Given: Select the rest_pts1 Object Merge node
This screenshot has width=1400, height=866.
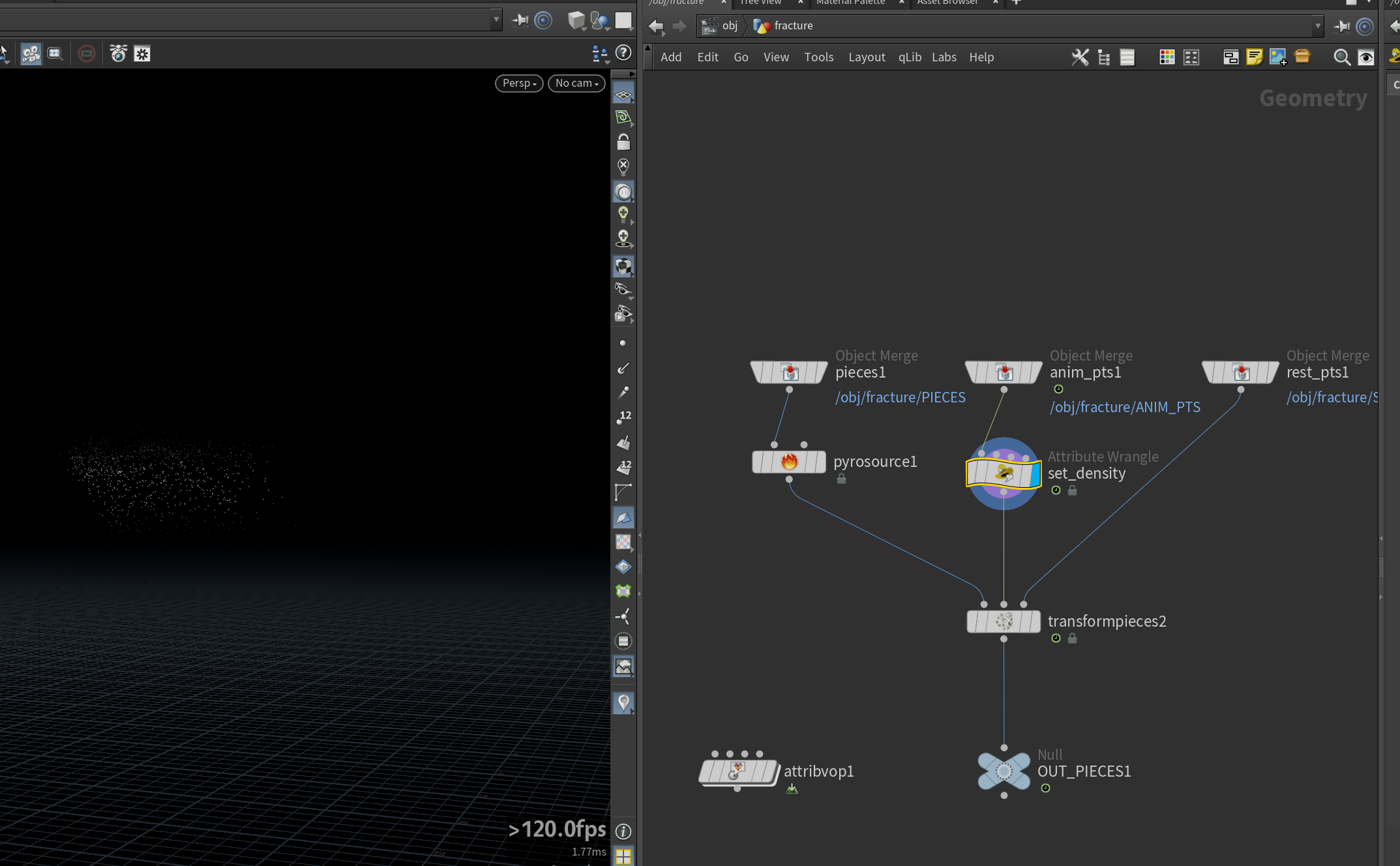Looking at the screenshot, I should click(1240, 372).
